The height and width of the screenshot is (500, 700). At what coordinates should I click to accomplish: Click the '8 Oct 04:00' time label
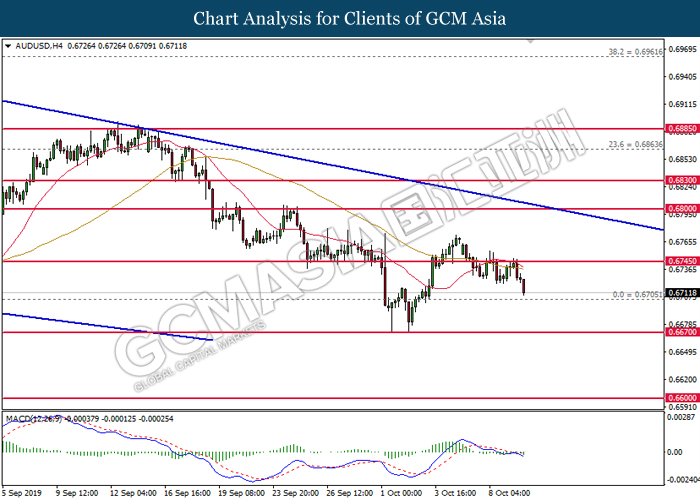[509, 493]
